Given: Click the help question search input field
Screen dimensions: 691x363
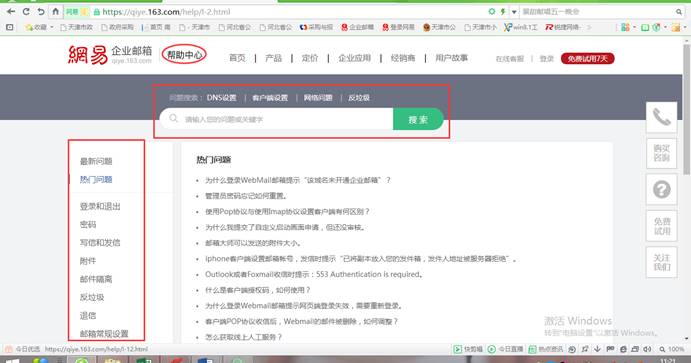Looking at the screenshot, I should point(277,119).
